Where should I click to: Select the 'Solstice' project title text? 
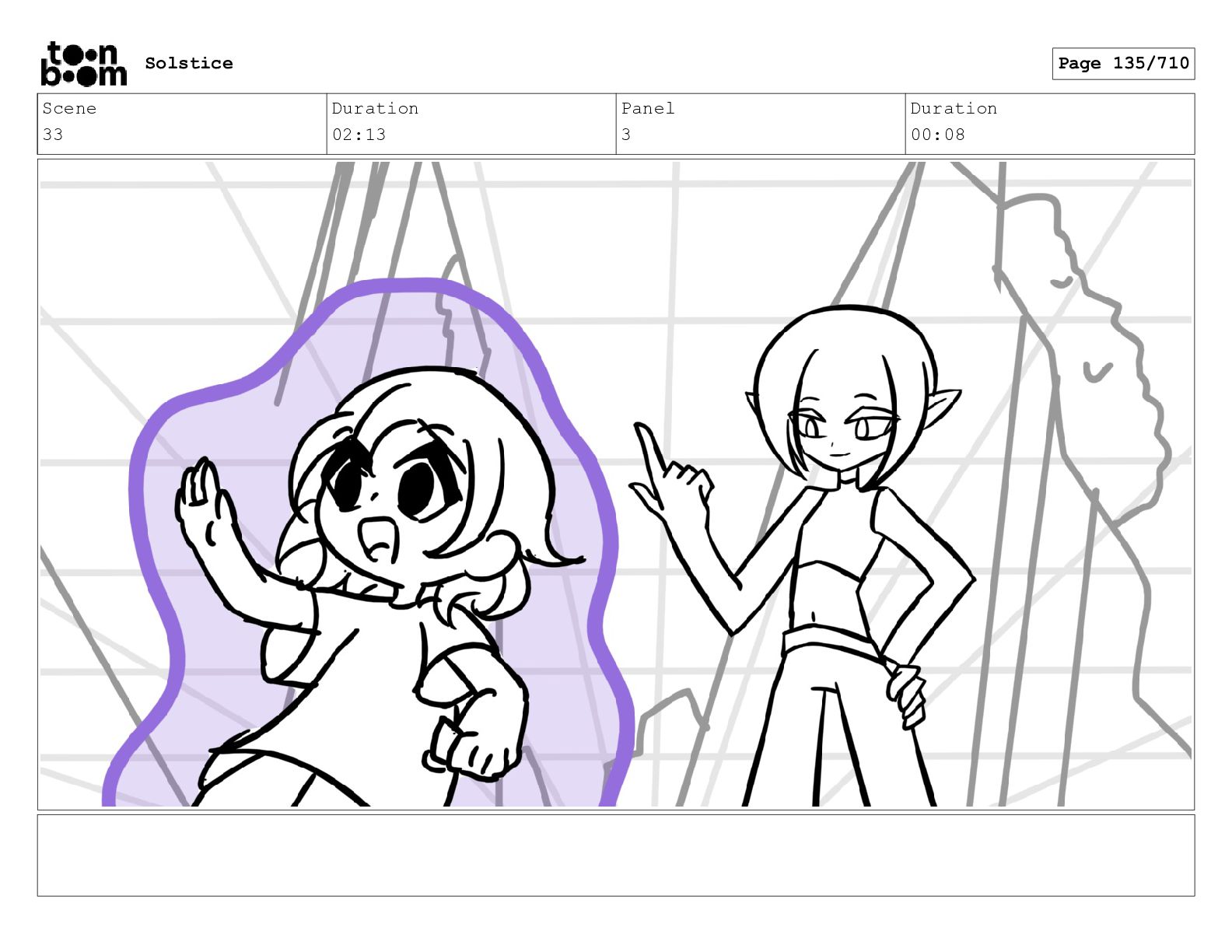click(x=189, y=63)
